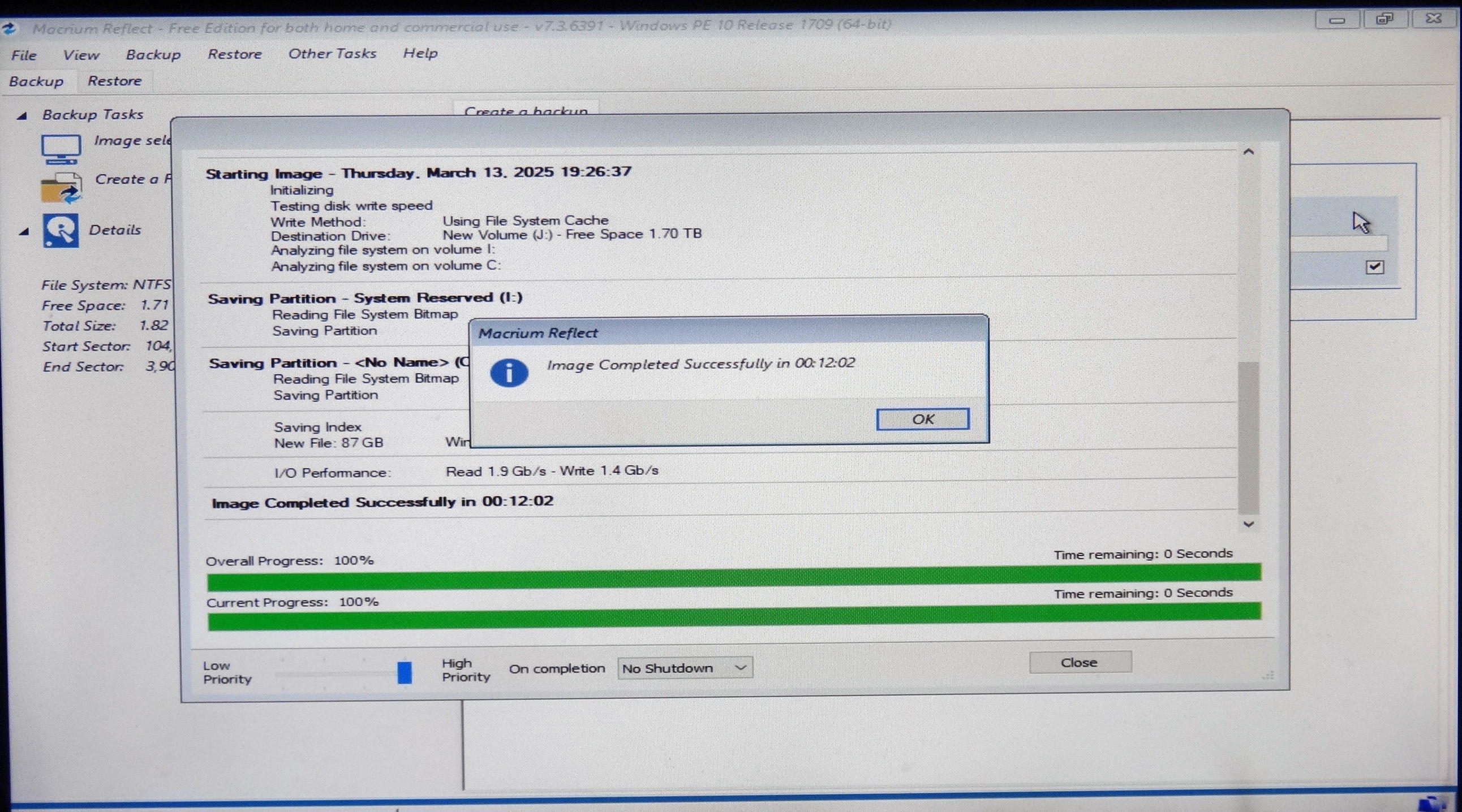1462x812 pixels.
Task: Click the Create a File backup folder icon
Action: 61,188
